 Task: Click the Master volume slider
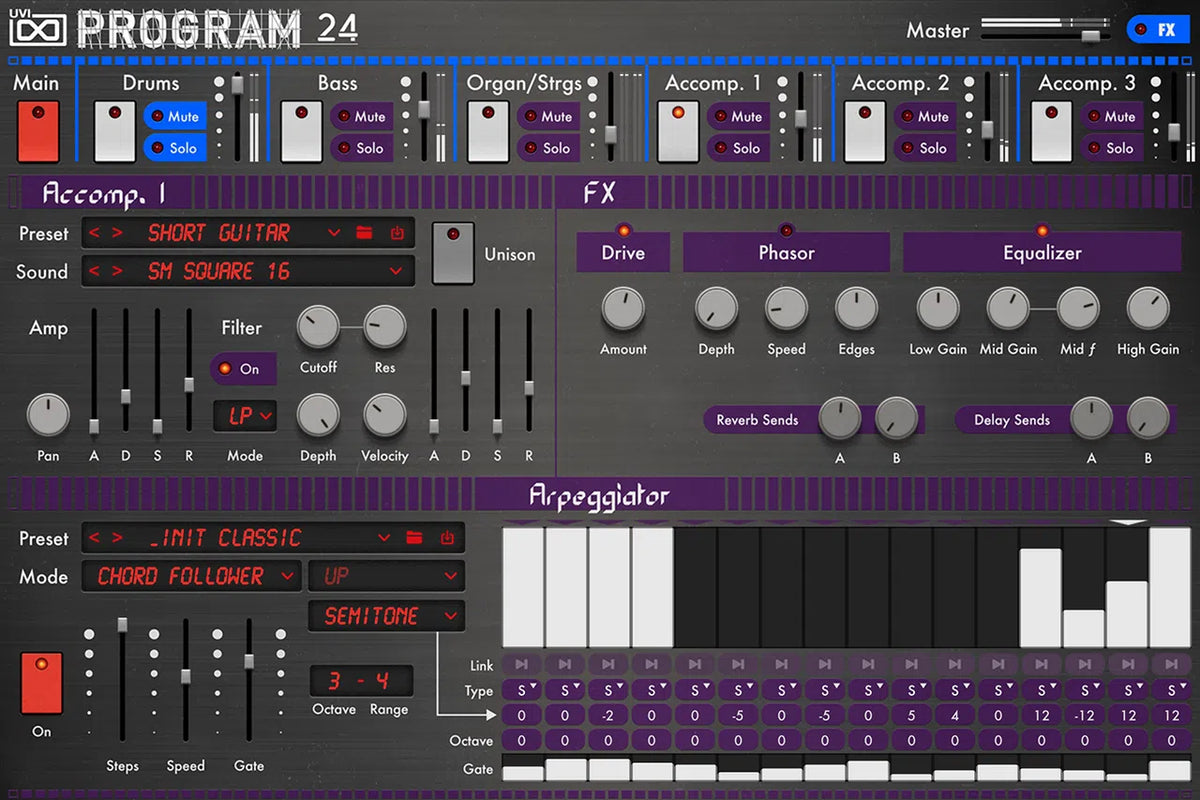tap(1090, 35)
